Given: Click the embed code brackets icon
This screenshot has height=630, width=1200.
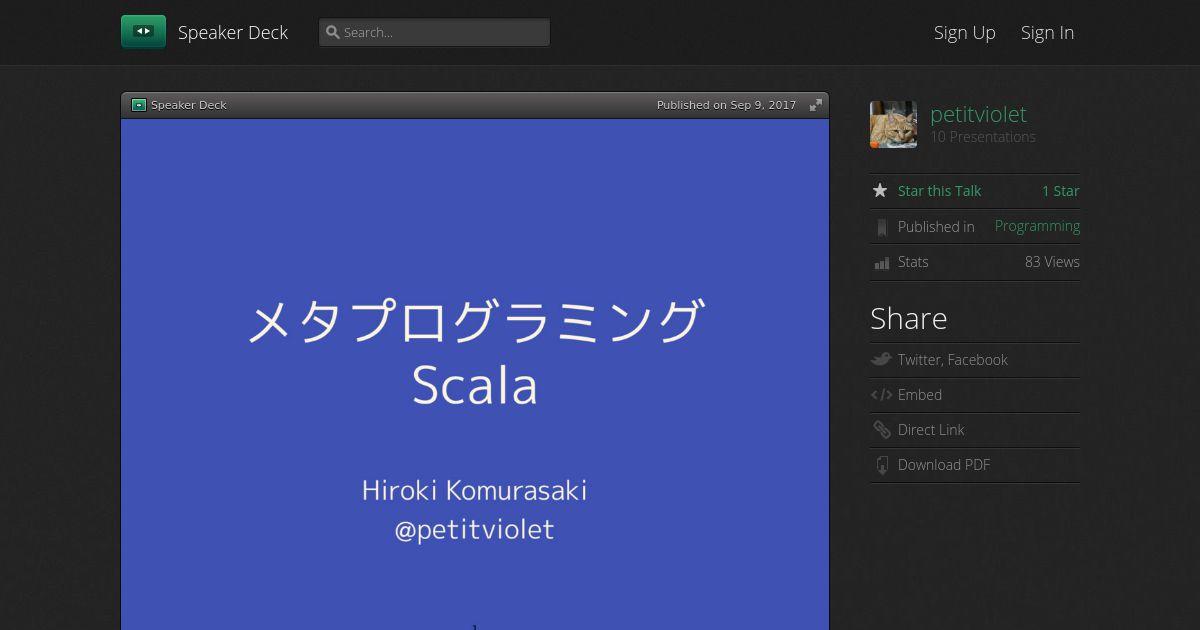Looking at the screenshot, I should pyautogui.click(x=881, y=395).
